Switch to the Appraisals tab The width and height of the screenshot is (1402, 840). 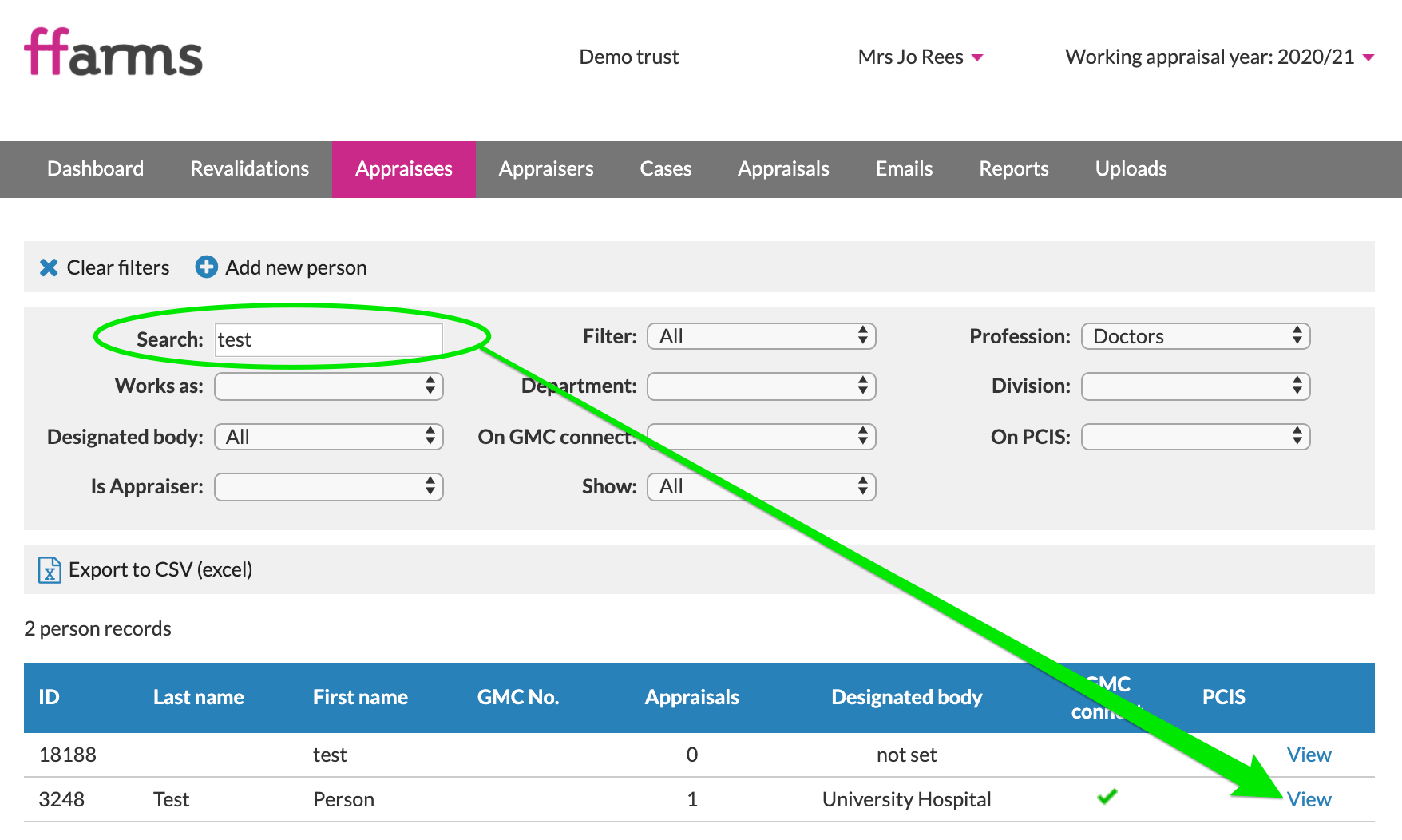pyautogui.click(x=783, y=169)
